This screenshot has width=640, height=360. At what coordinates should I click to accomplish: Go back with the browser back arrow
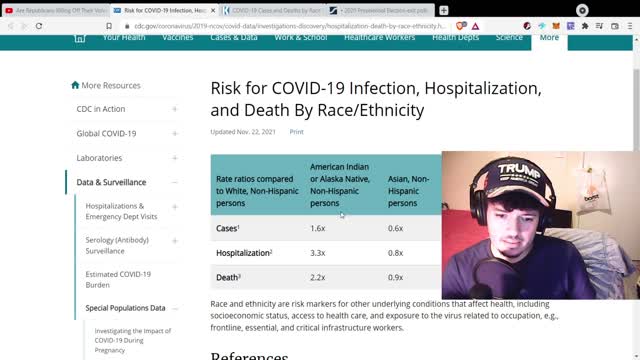pyautogui.click(x=11, y=26)
